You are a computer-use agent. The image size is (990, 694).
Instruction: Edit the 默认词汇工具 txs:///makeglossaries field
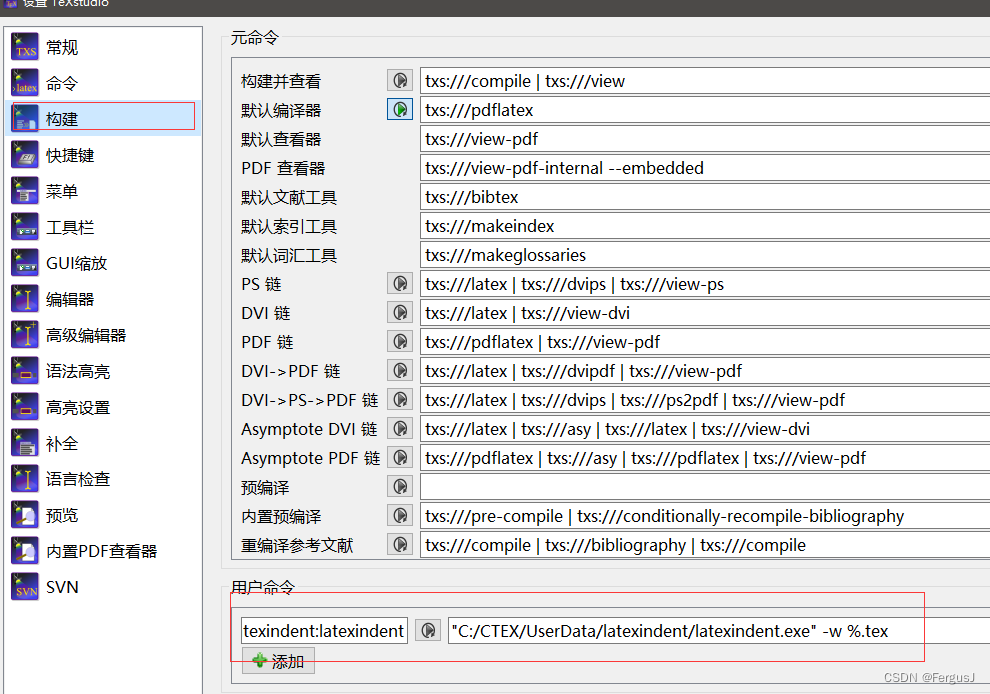click(x=705, y=255)
